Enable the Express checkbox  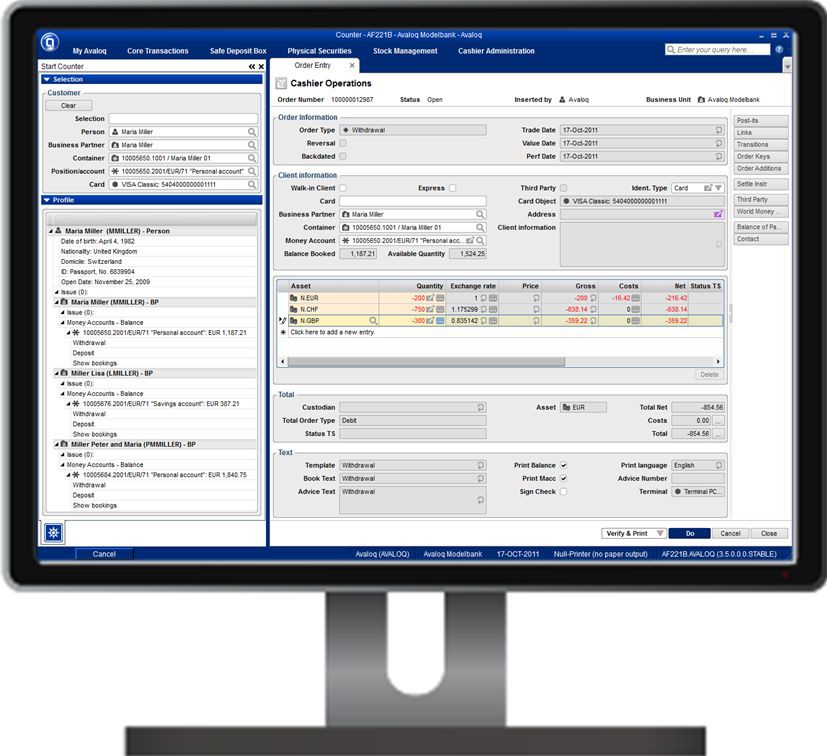453,188
